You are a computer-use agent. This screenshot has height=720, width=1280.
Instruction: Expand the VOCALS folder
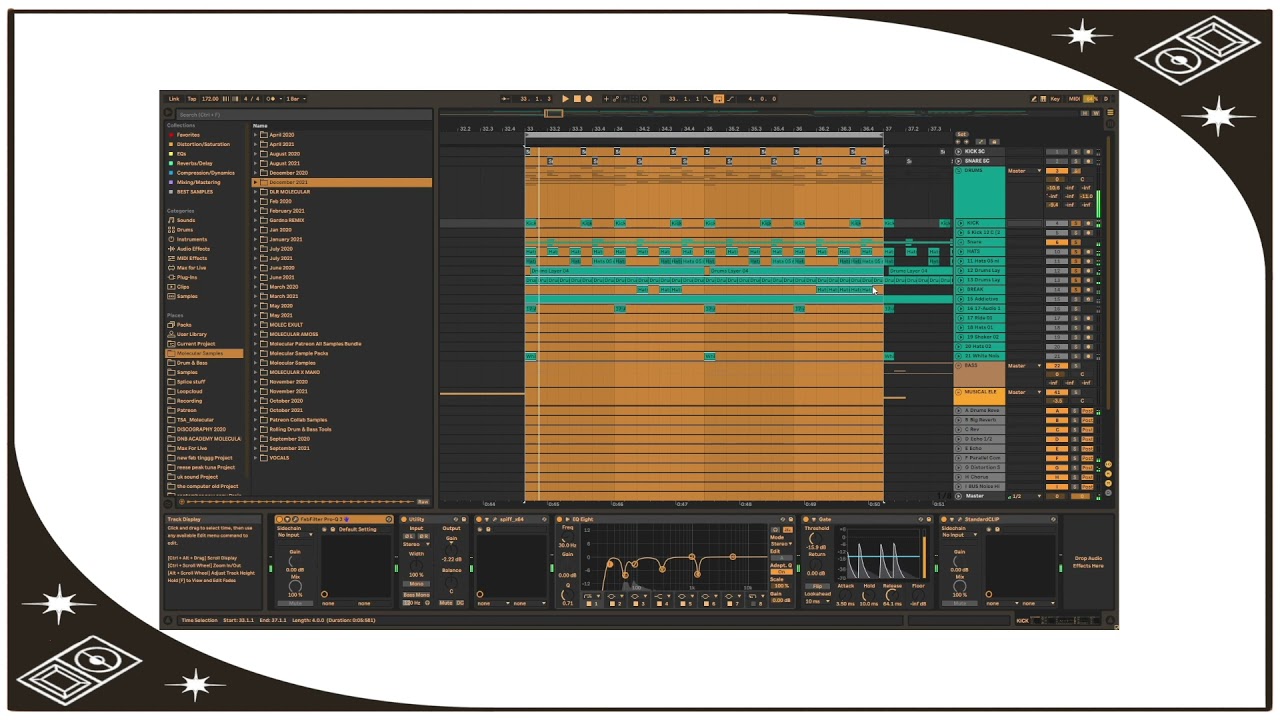[255, 458]
